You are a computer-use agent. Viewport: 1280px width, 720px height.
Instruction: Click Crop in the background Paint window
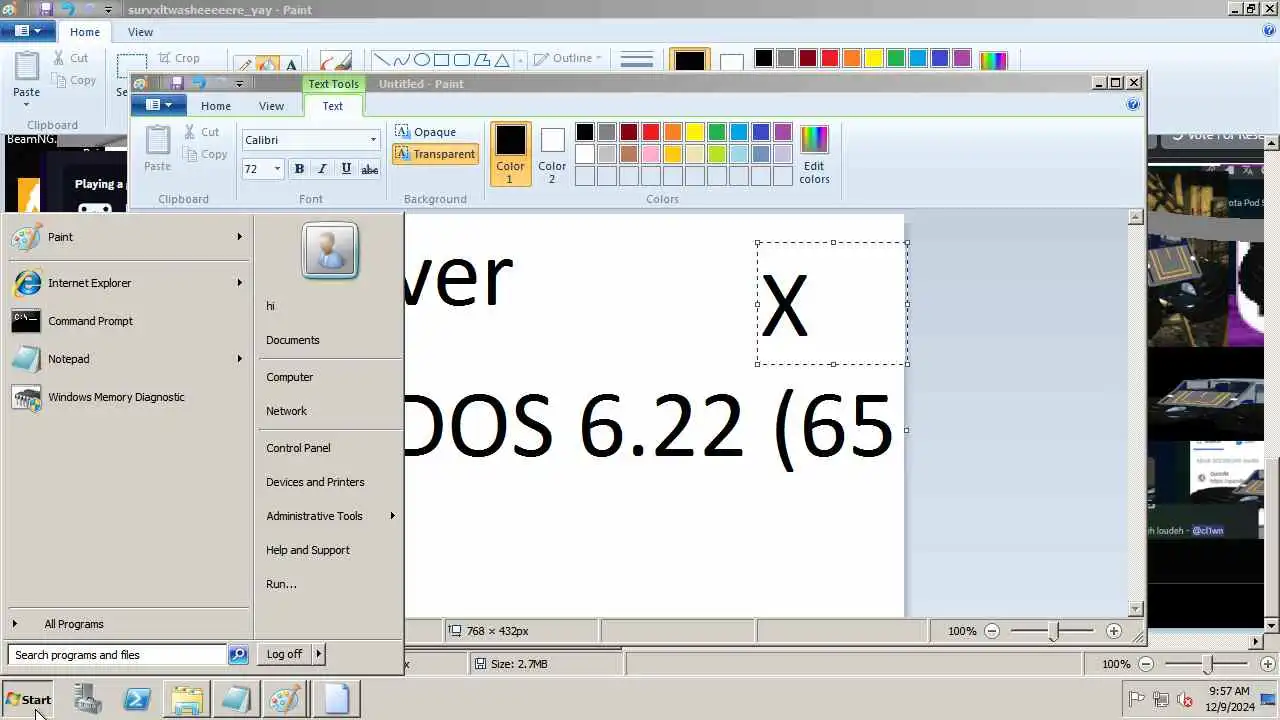pos(179,58)
